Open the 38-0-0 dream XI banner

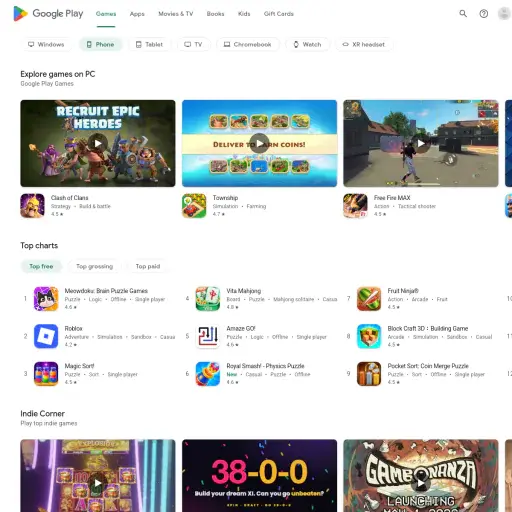tap(259, 476)
